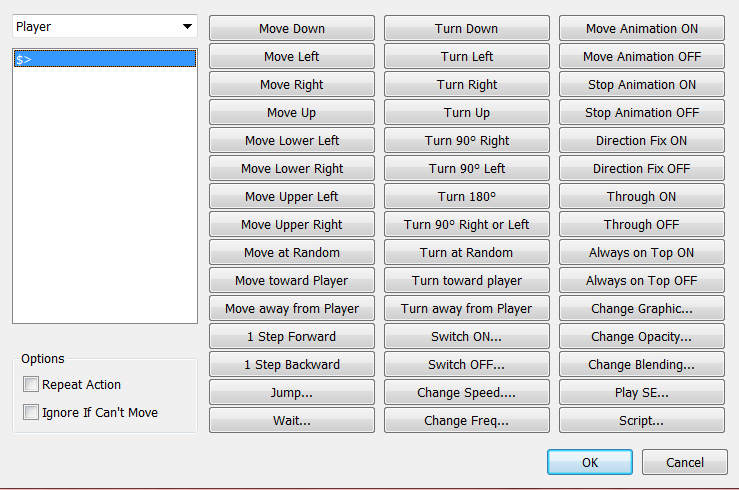This screenshot has width=739, height=490.
Task: Insert Turn 90° Left command
Action: pyautogui.click(x=467, y=168)
